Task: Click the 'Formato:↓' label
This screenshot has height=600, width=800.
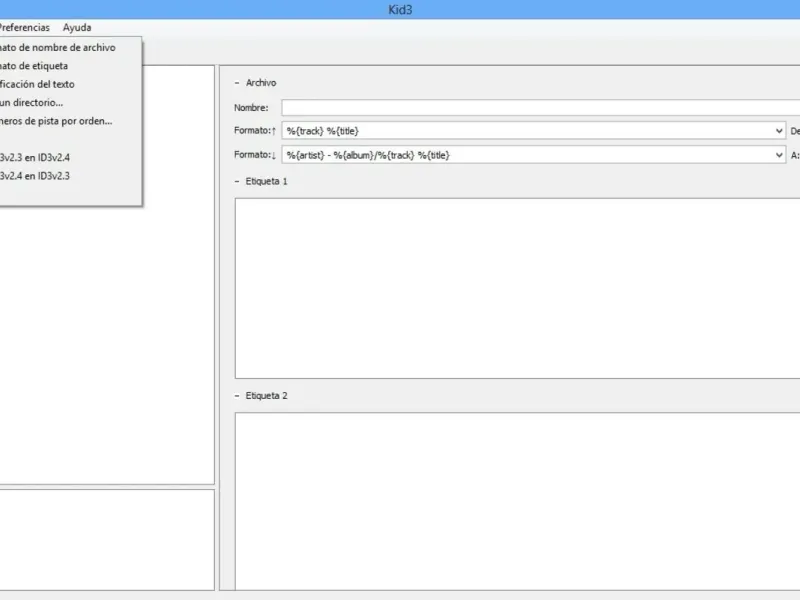Action: pos(255,155)
